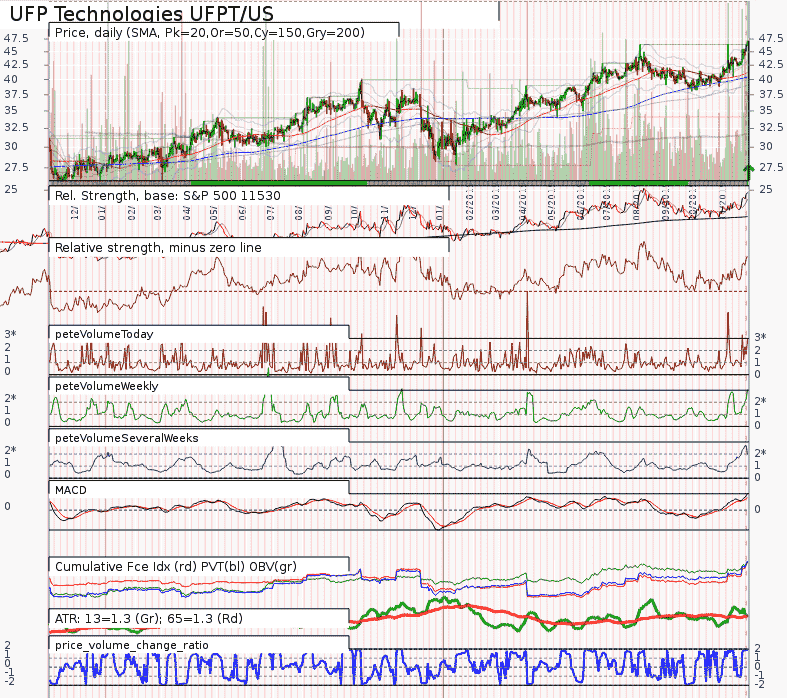Click -2 on right axis of price_volume_change_ratio
The image size is (787, 698).
[x=759, y=684]
